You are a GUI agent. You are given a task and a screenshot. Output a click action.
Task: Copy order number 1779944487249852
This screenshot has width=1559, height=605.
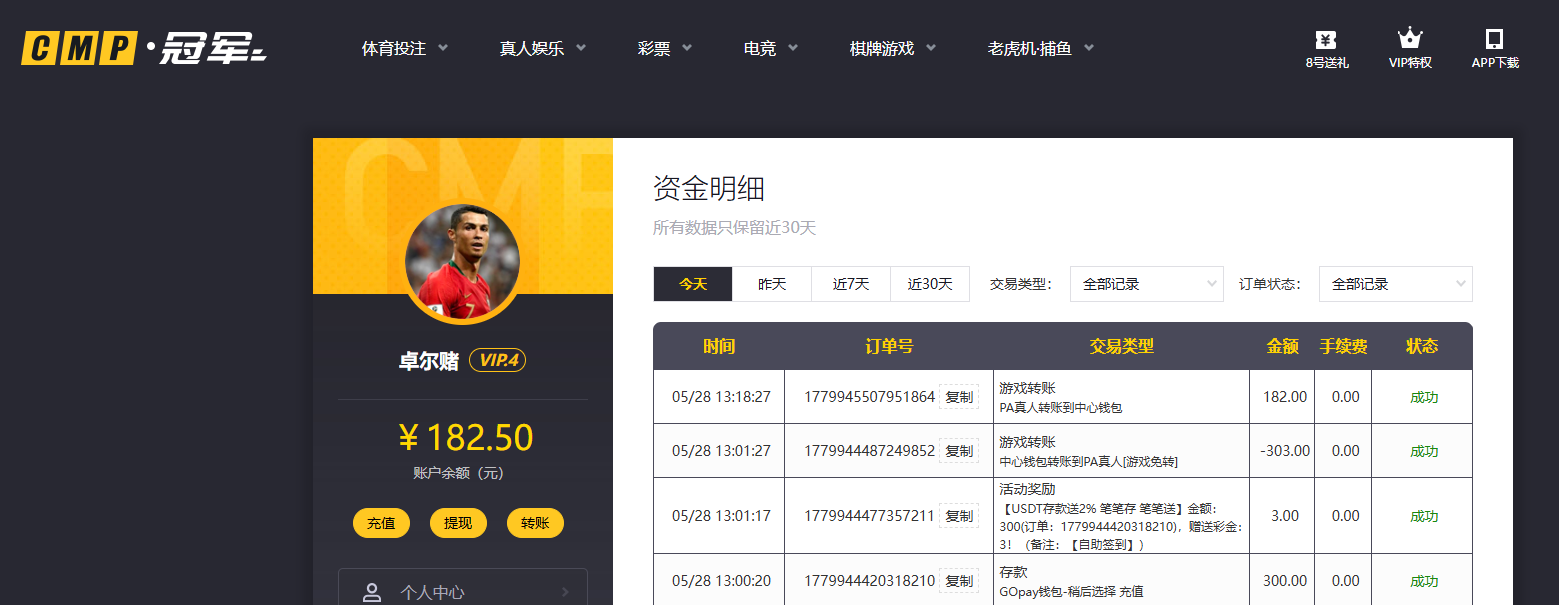(x=959, y=451)
